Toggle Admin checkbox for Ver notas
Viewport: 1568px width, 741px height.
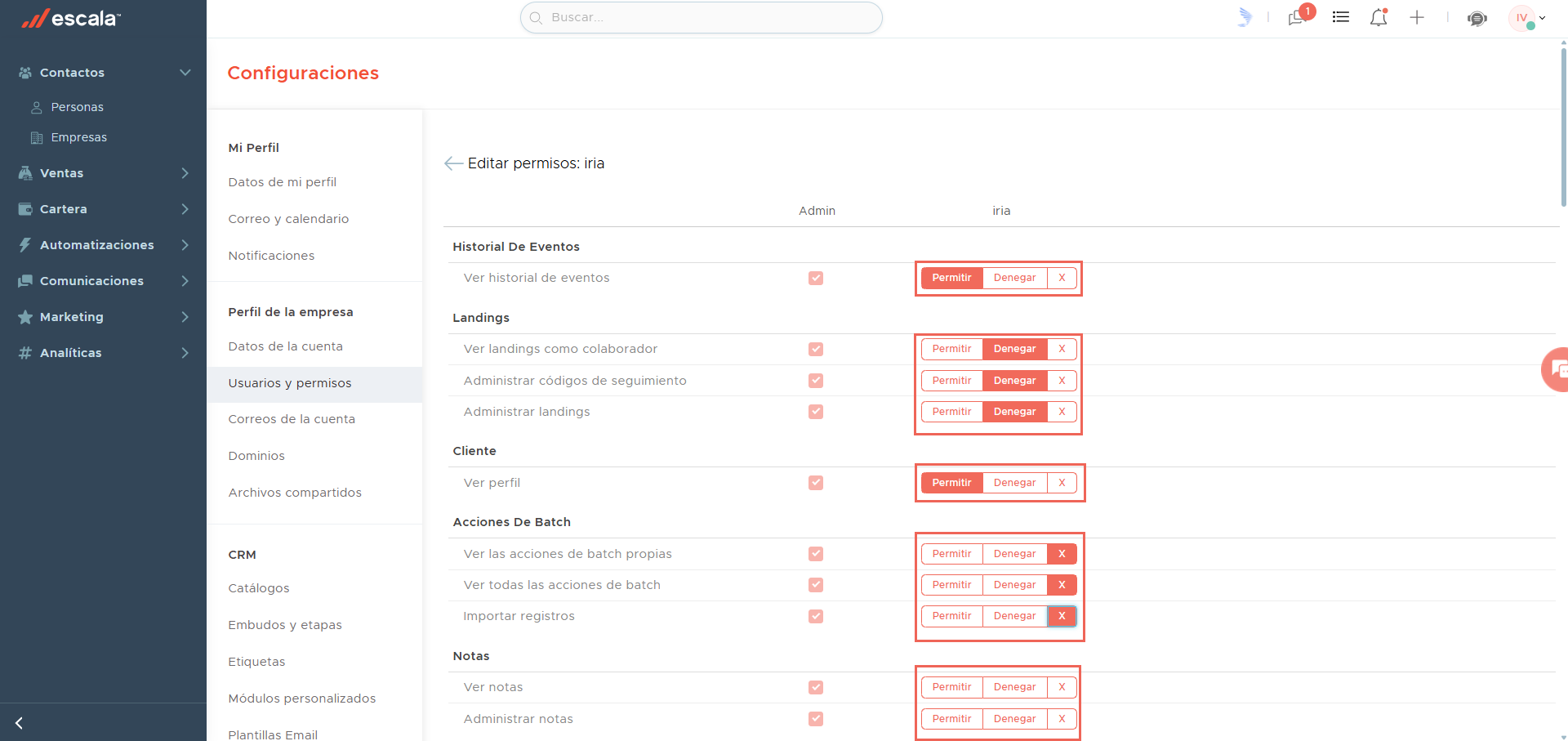coord(816,687)
